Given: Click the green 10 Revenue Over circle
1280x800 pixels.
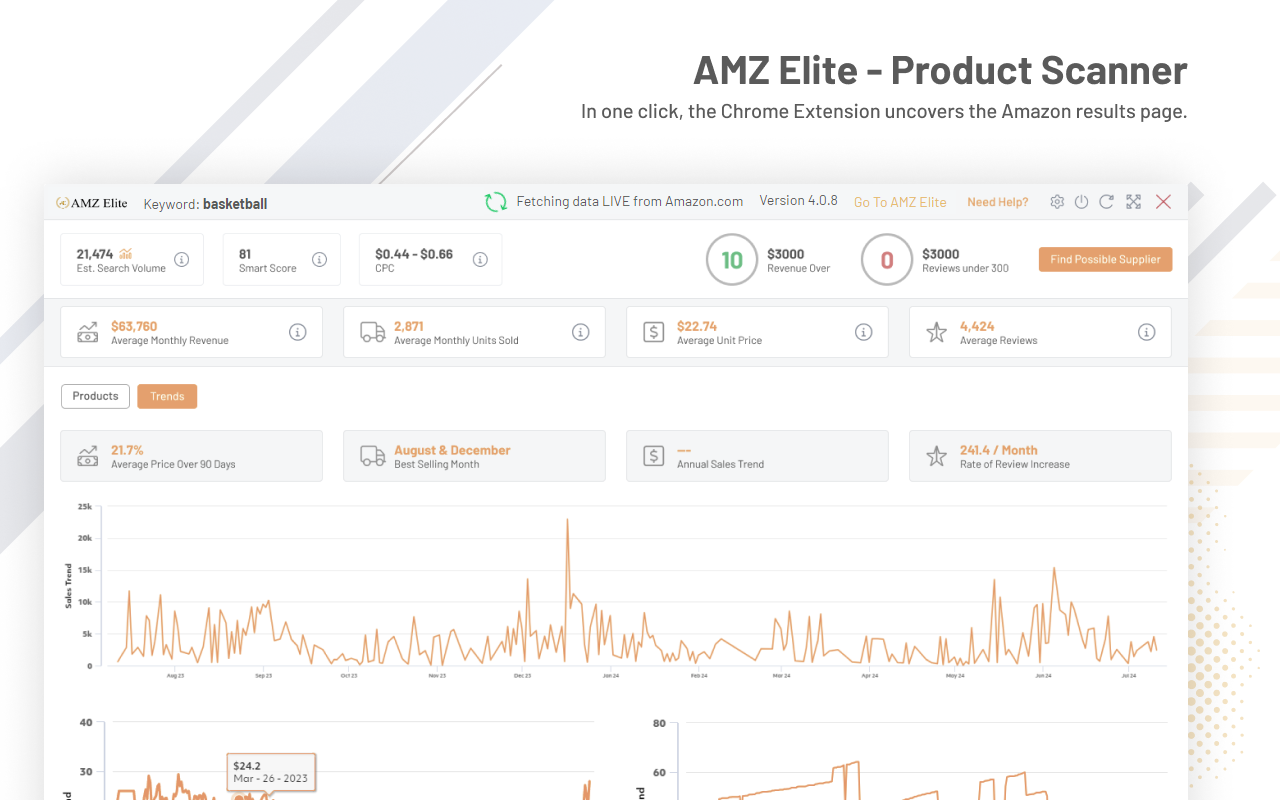Looking at the screenshot, I should coord(732,260).
